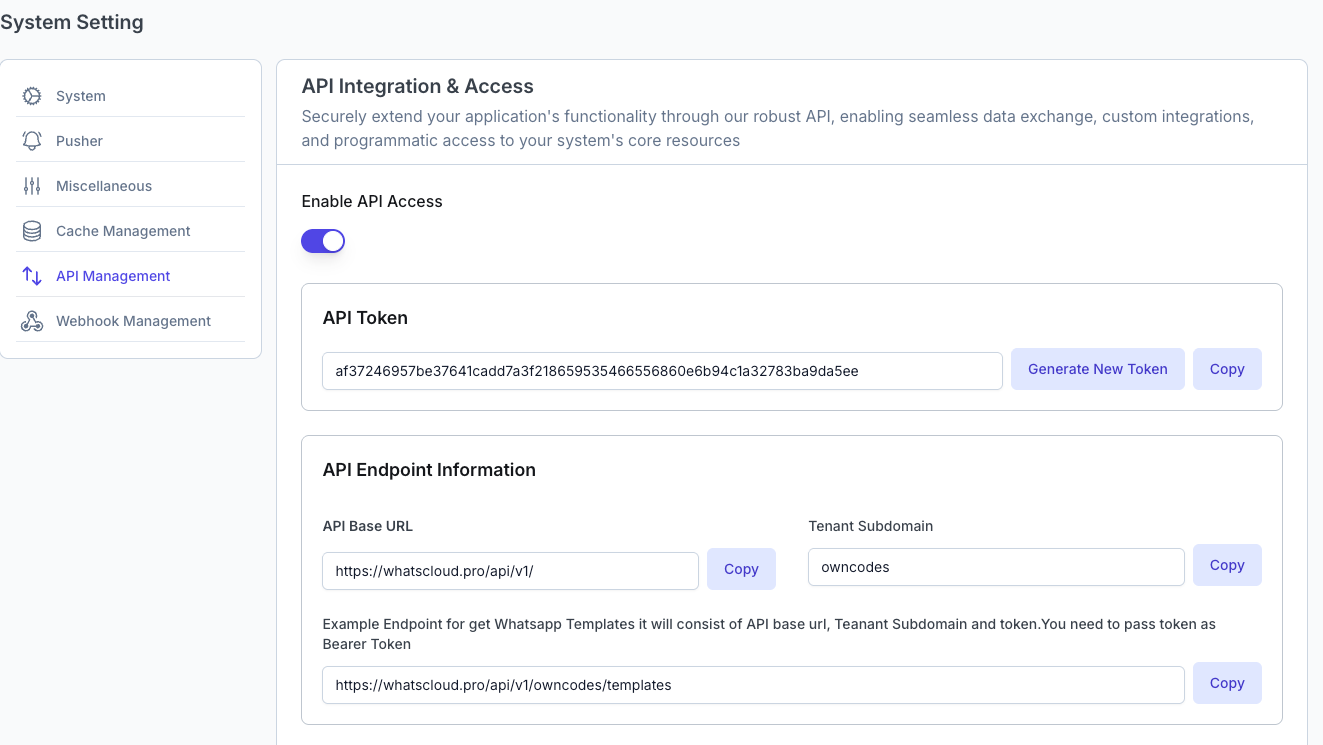Click inside the Tenant Subdomain field

tap(995, 567)
